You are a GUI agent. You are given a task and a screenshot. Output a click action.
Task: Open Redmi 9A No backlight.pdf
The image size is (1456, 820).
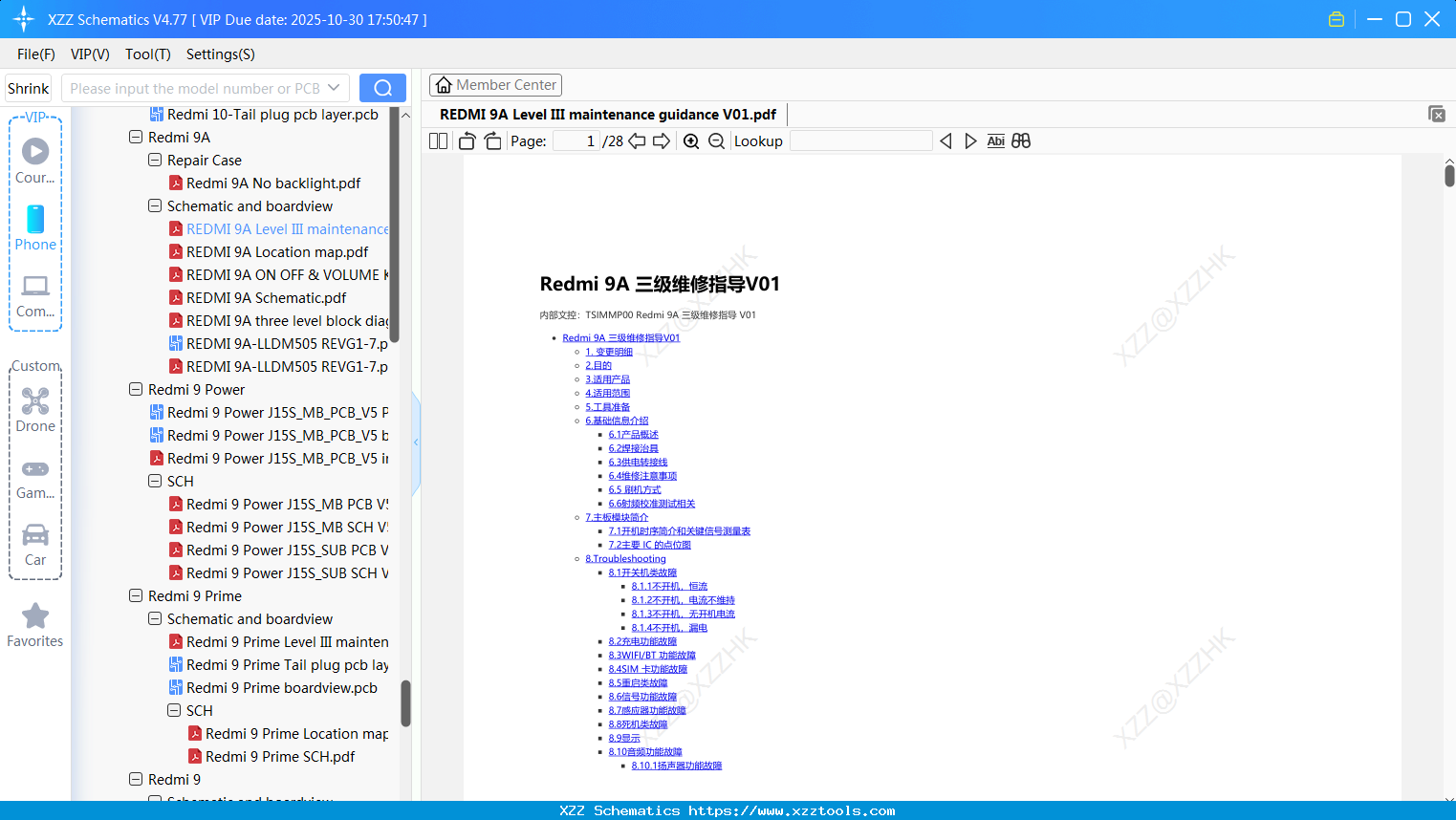273,183
